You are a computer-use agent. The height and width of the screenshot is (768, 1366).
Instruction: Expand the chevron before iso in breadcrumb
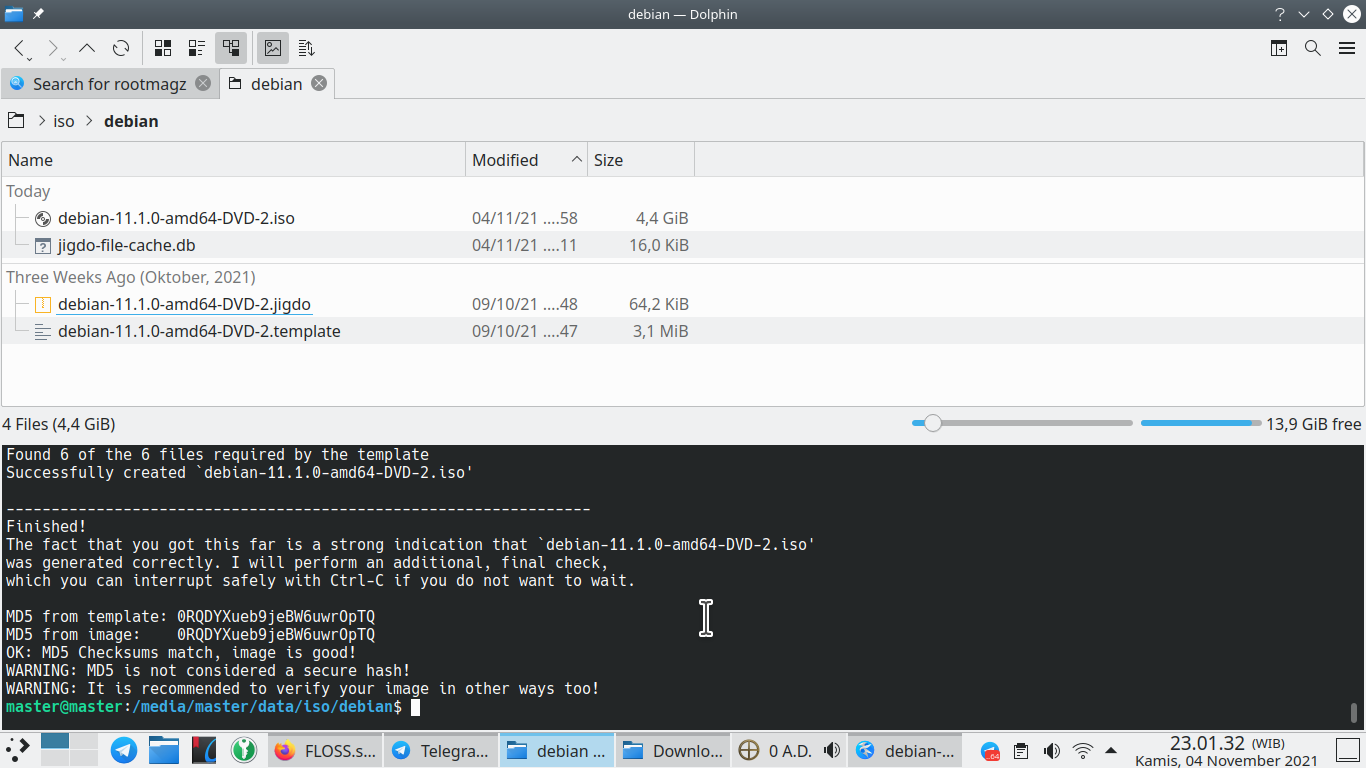[x=42, y=121]
